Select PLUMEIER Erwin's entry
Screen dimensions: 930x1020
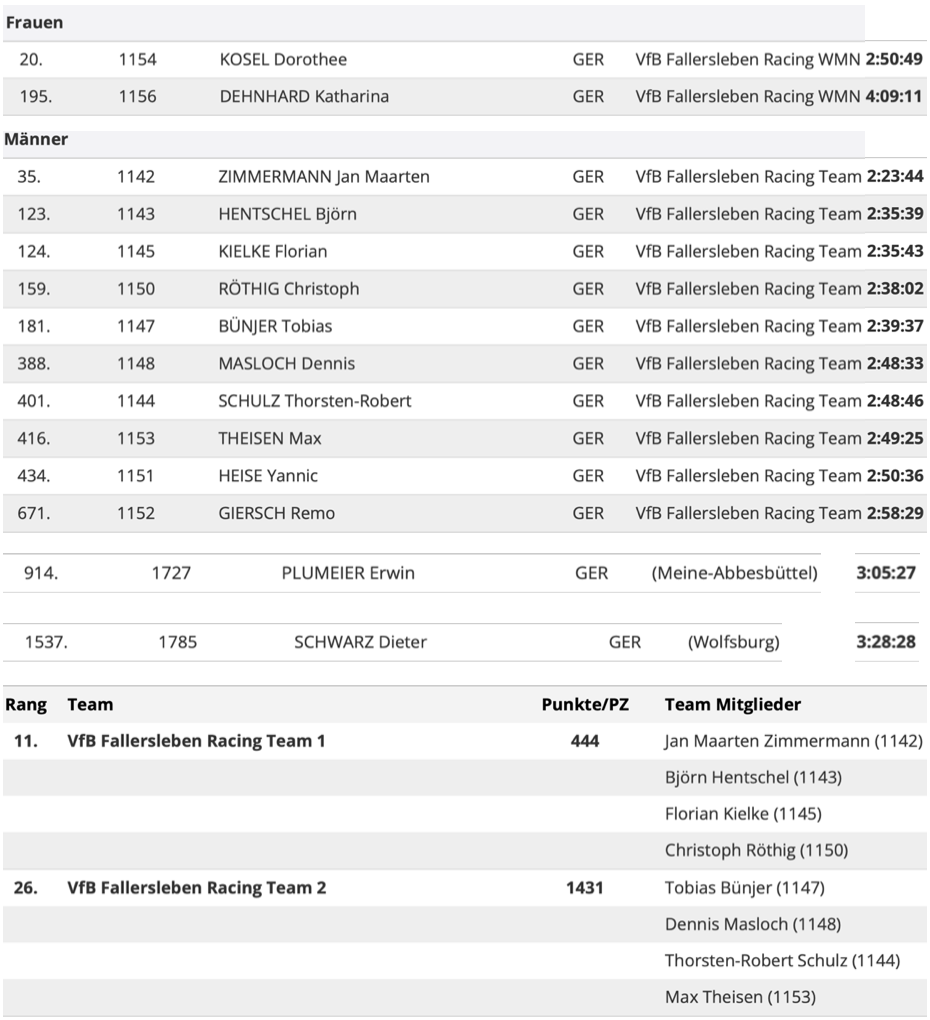pos(348,573)
